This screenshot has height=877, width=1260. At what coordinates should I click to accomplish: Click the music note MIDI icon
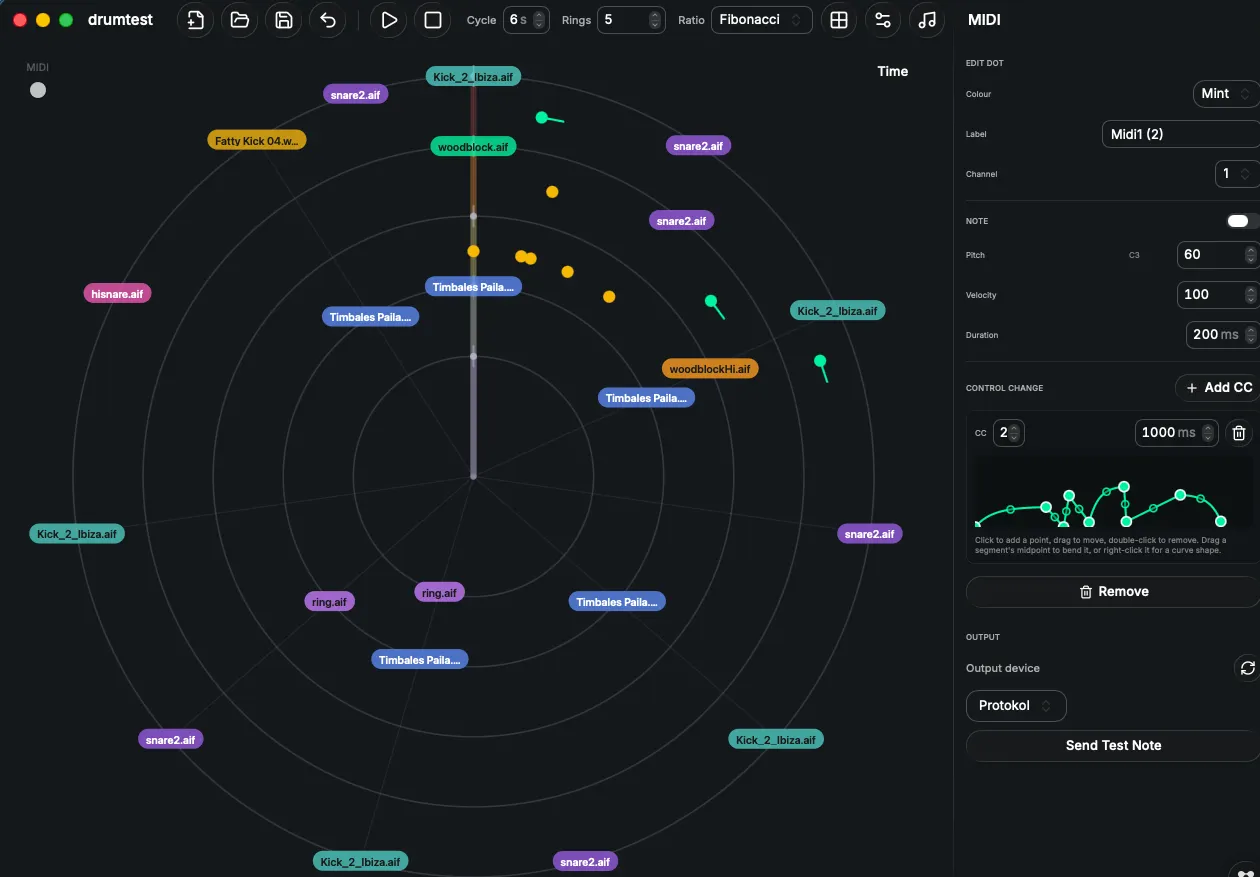tap(927, 20)
